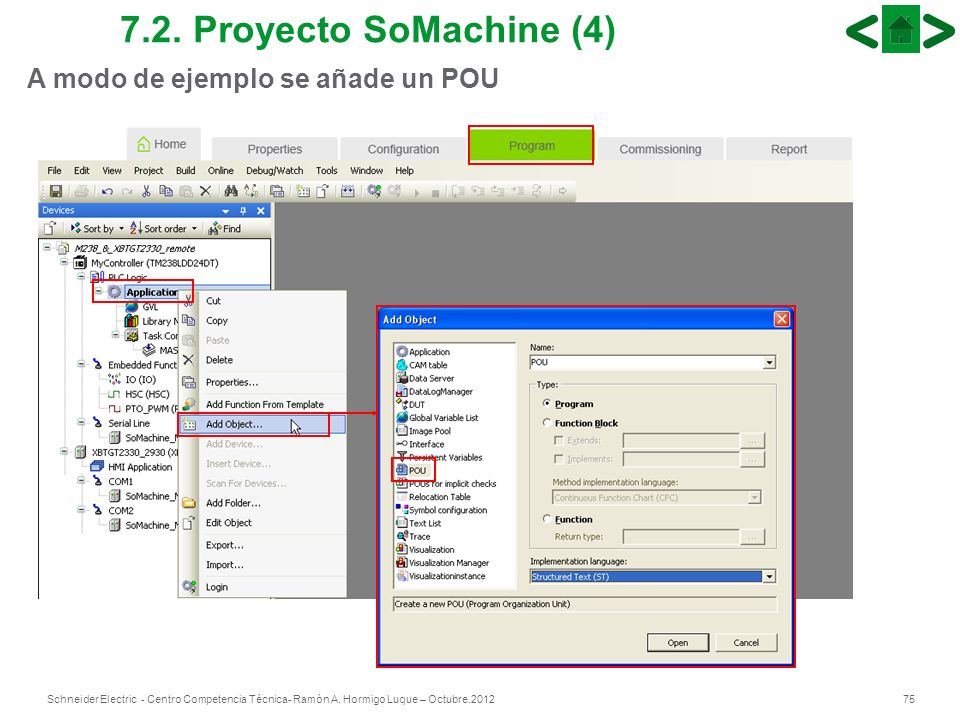This screenshot has width=960, height=720.
Task: Click Cancel in the Add Object dialog
Action: coord(746,643)
